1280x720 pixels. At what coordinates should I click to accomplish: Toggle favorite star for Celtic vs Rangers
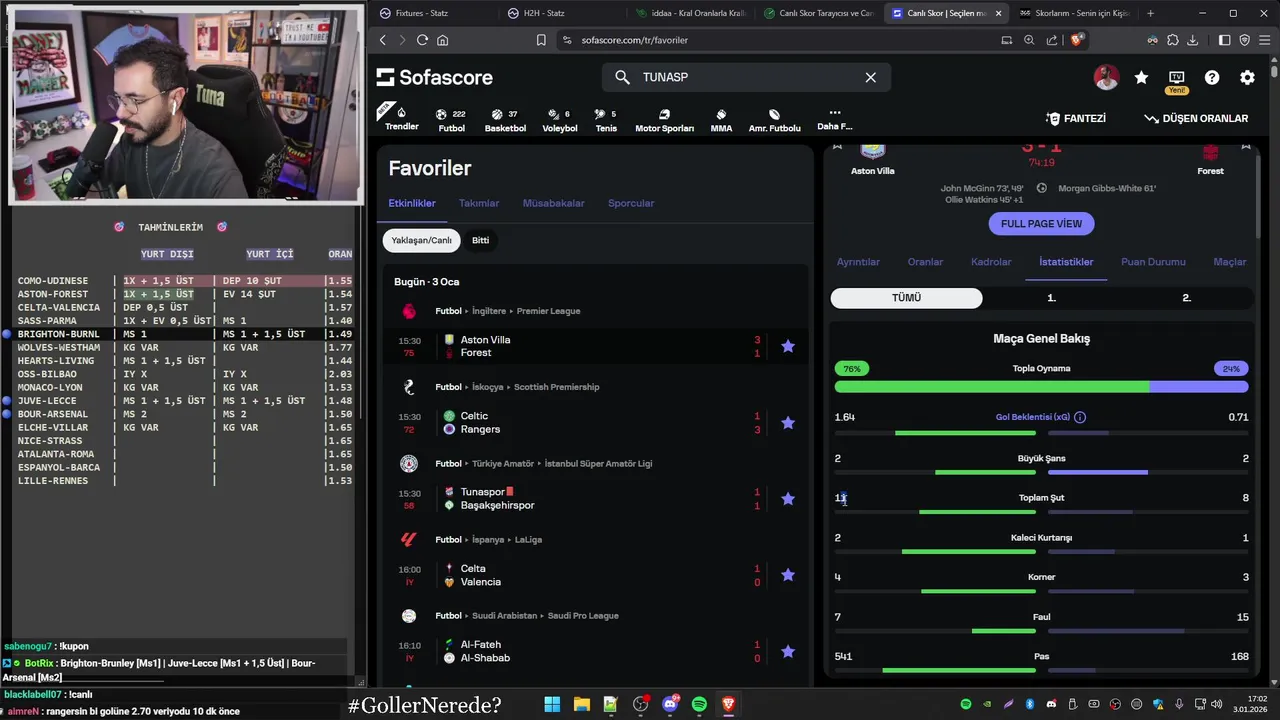788,423
